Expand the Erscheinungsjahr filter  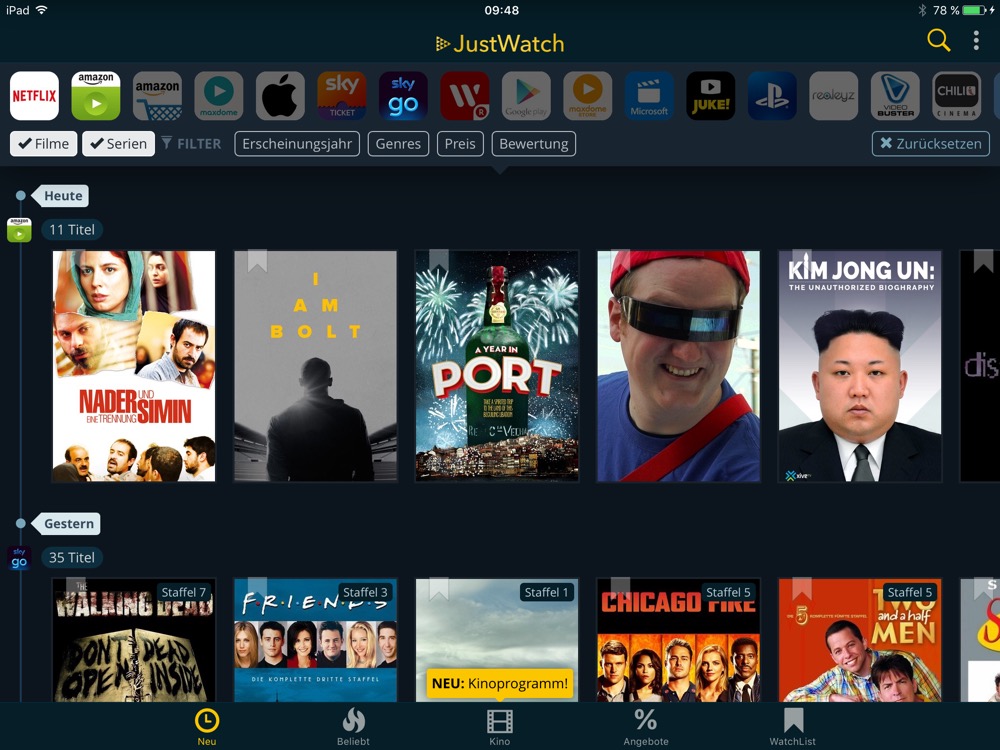(297, 144)
